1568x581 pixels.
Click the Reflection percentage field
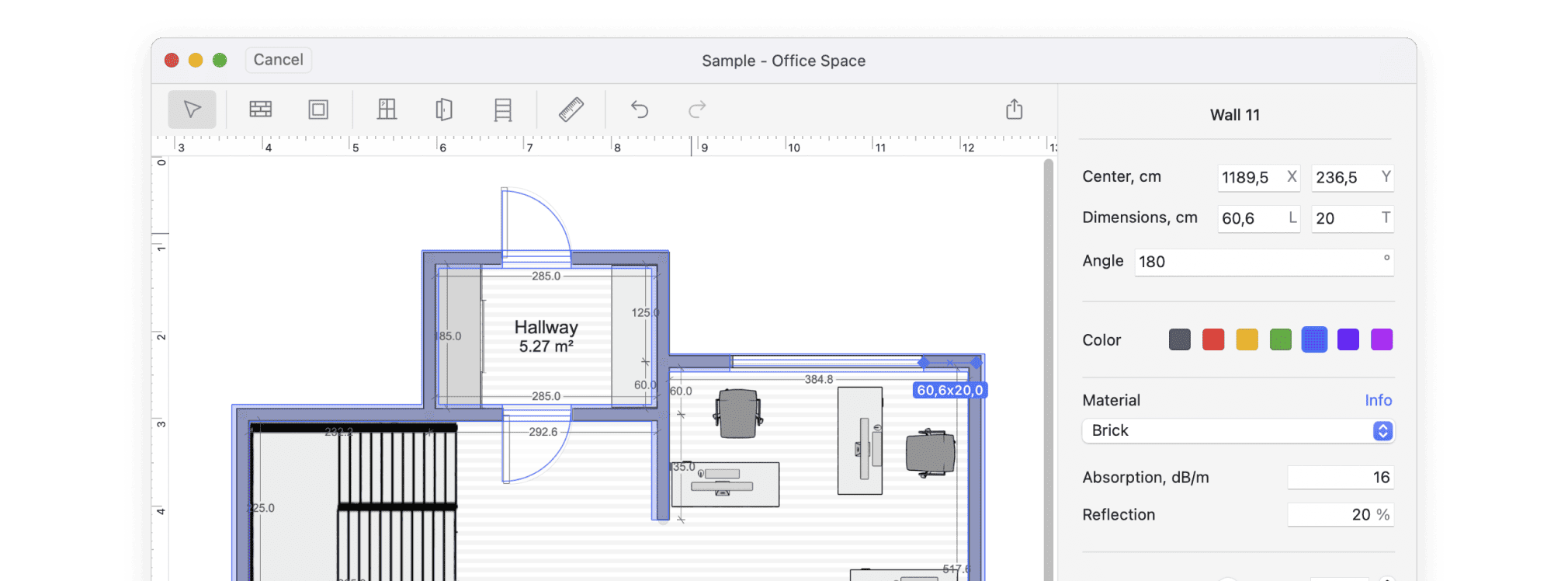tap(1331, 515)
